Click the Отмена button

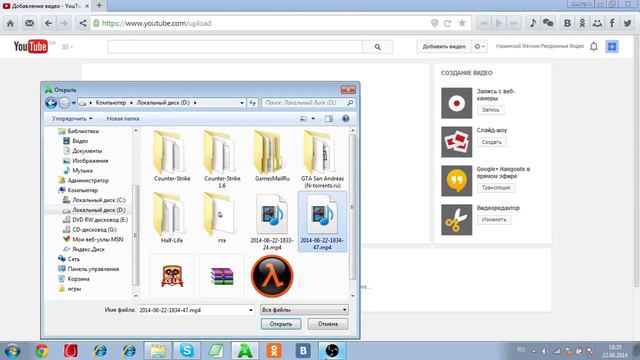point(328,324)
